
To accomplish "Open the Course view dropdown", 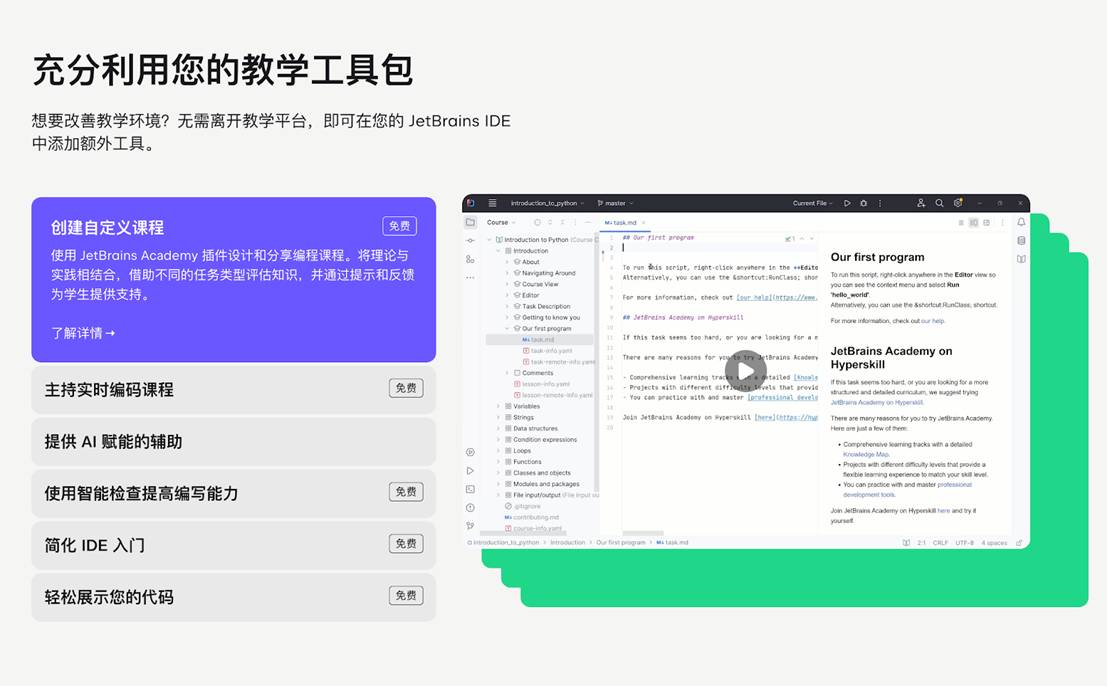I will [501, 222].
